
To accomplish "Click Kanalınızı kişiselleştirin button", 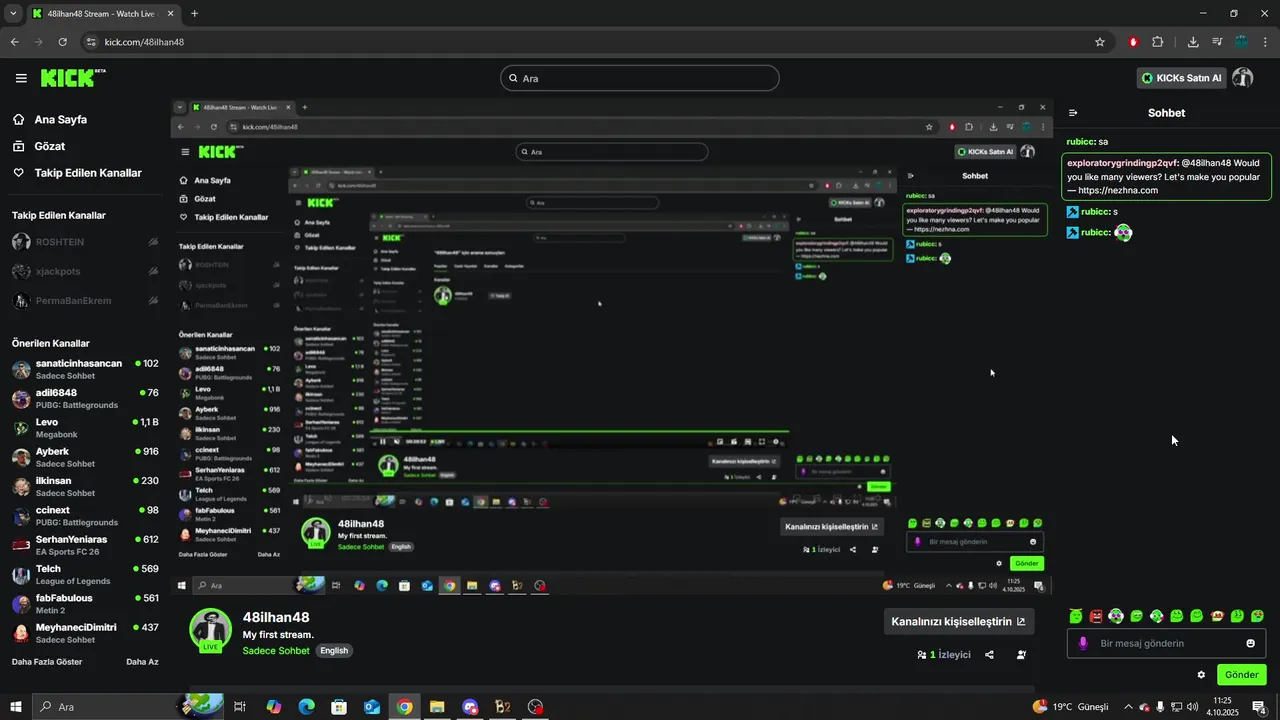I will [x=958, y=621].
